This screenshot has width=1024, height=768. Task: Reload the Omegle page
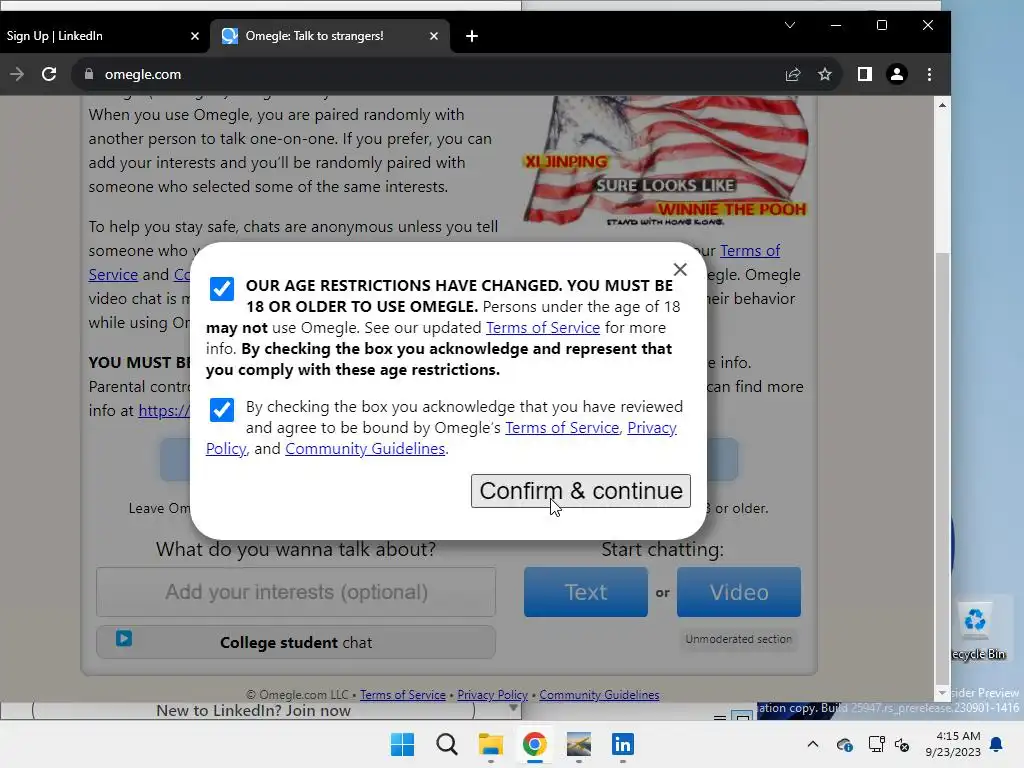tap(49, 74)
